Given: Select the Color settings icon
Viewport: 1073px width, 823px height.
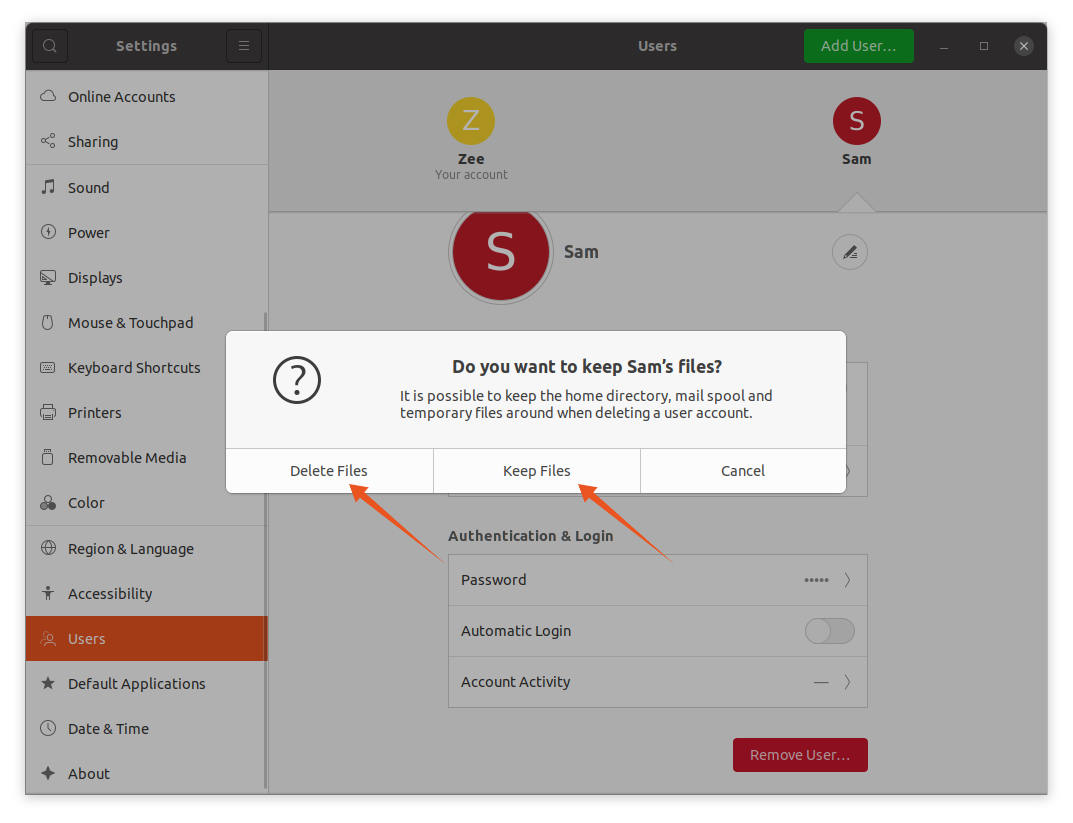Looking at the screenshot, I should pyautogui.click(x=47, y=502).
